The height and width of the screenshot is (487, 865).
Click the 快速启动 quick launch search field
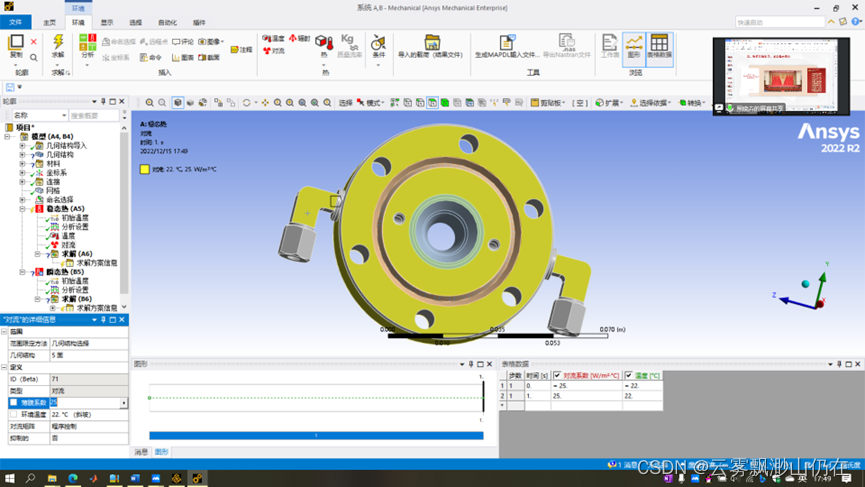[779, 22]
